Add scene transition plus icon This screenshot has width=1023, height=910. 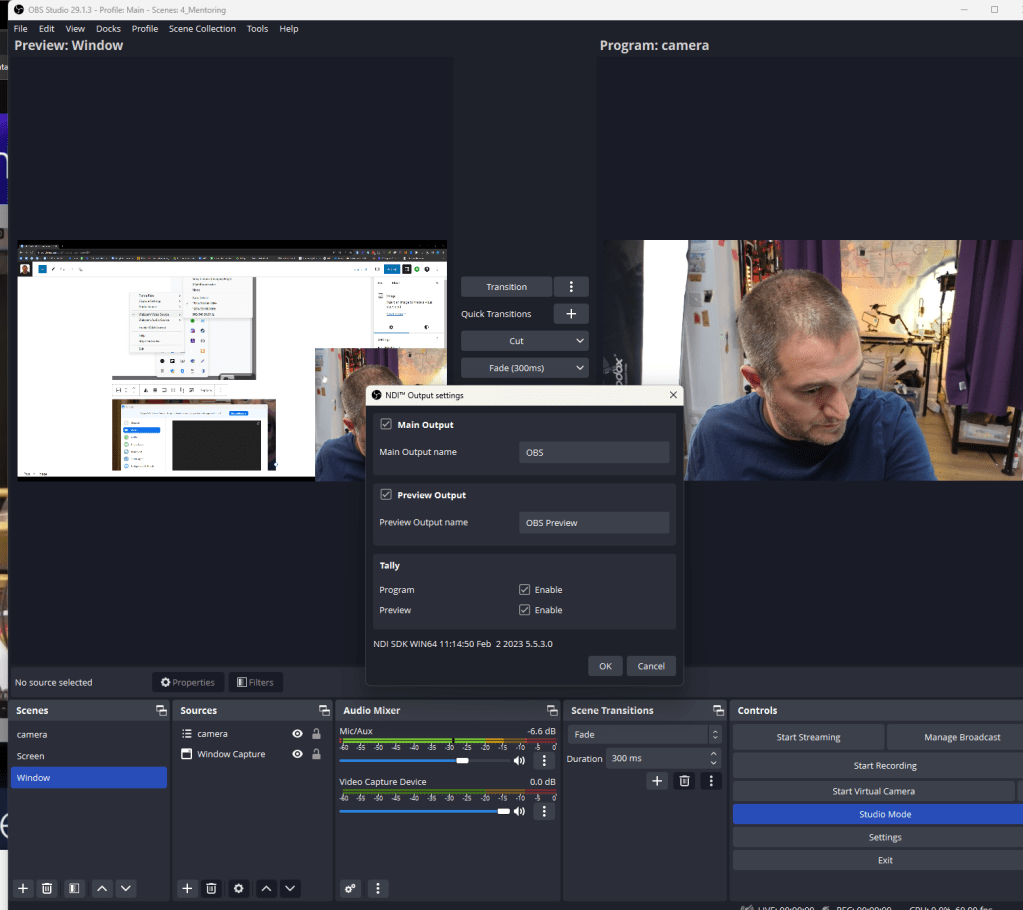click(x=657, y=780)
